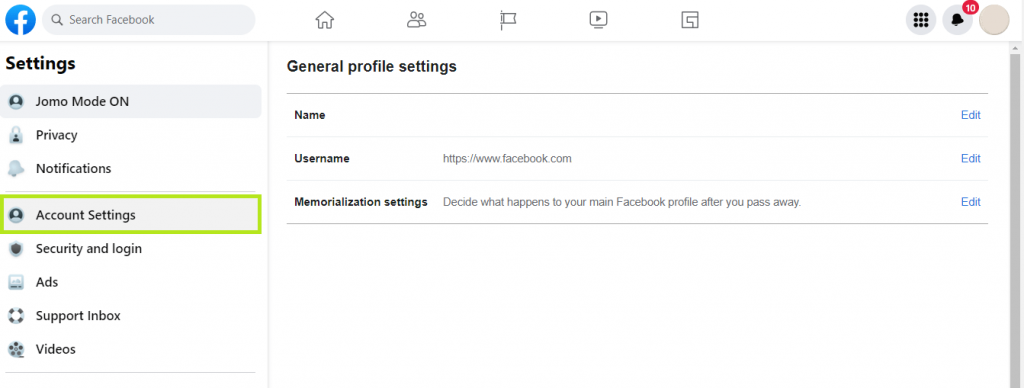
Task: Open the profile avatar menu
Action: [x=994, y=20]
